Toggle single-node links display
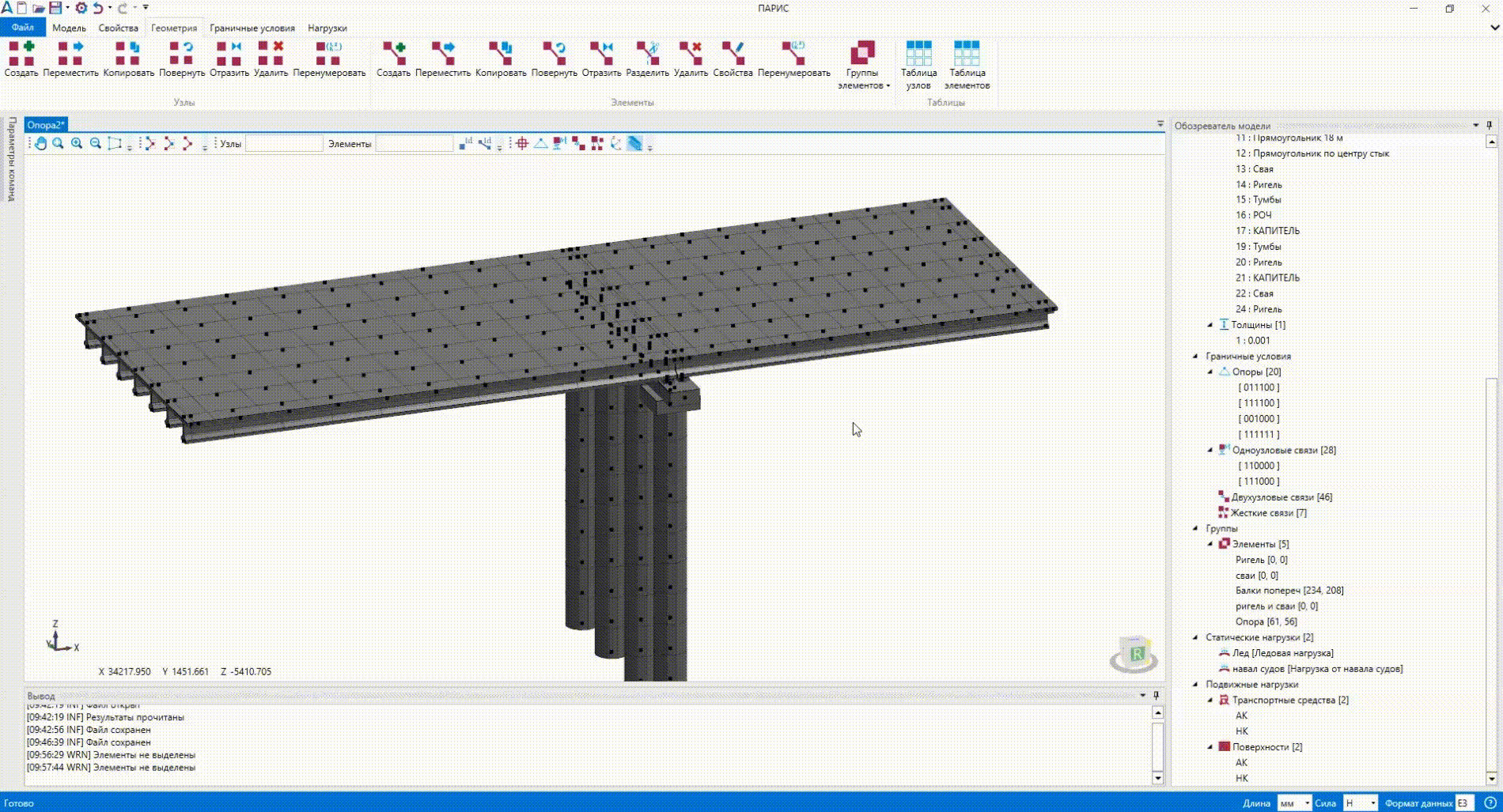The image size is (1503, 812). (x=560, y=143)
